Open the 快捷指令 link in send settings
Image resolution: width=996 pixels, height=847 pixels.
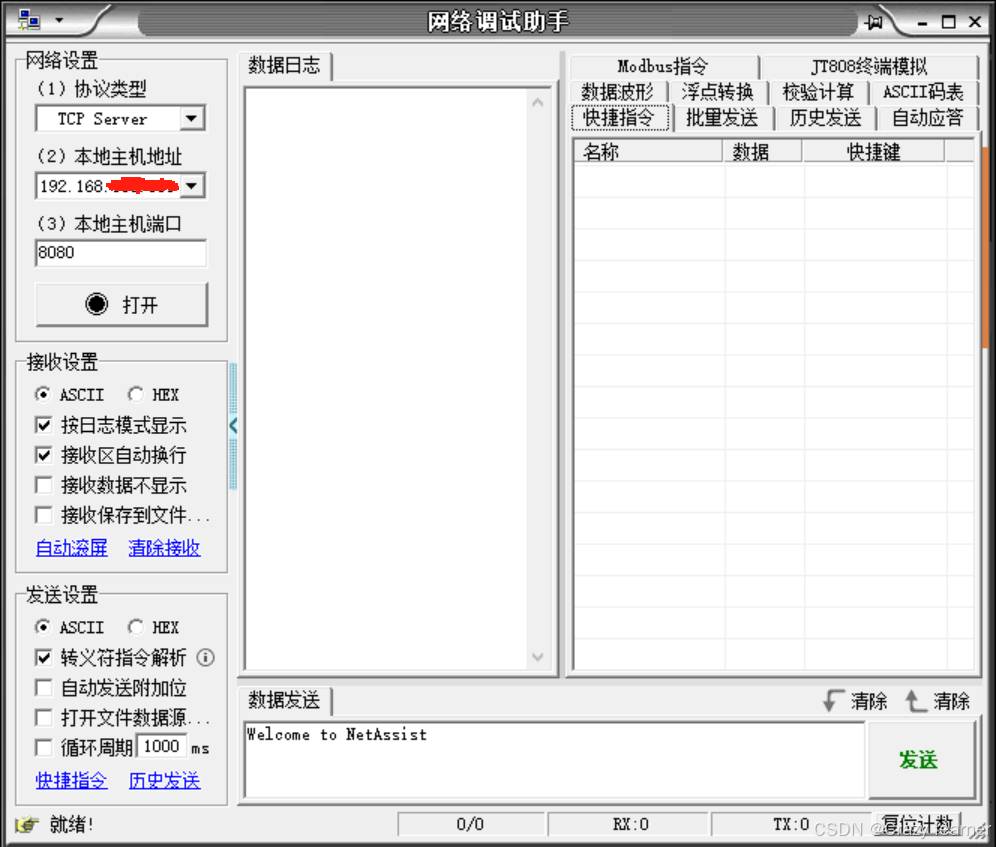point(72,780)
